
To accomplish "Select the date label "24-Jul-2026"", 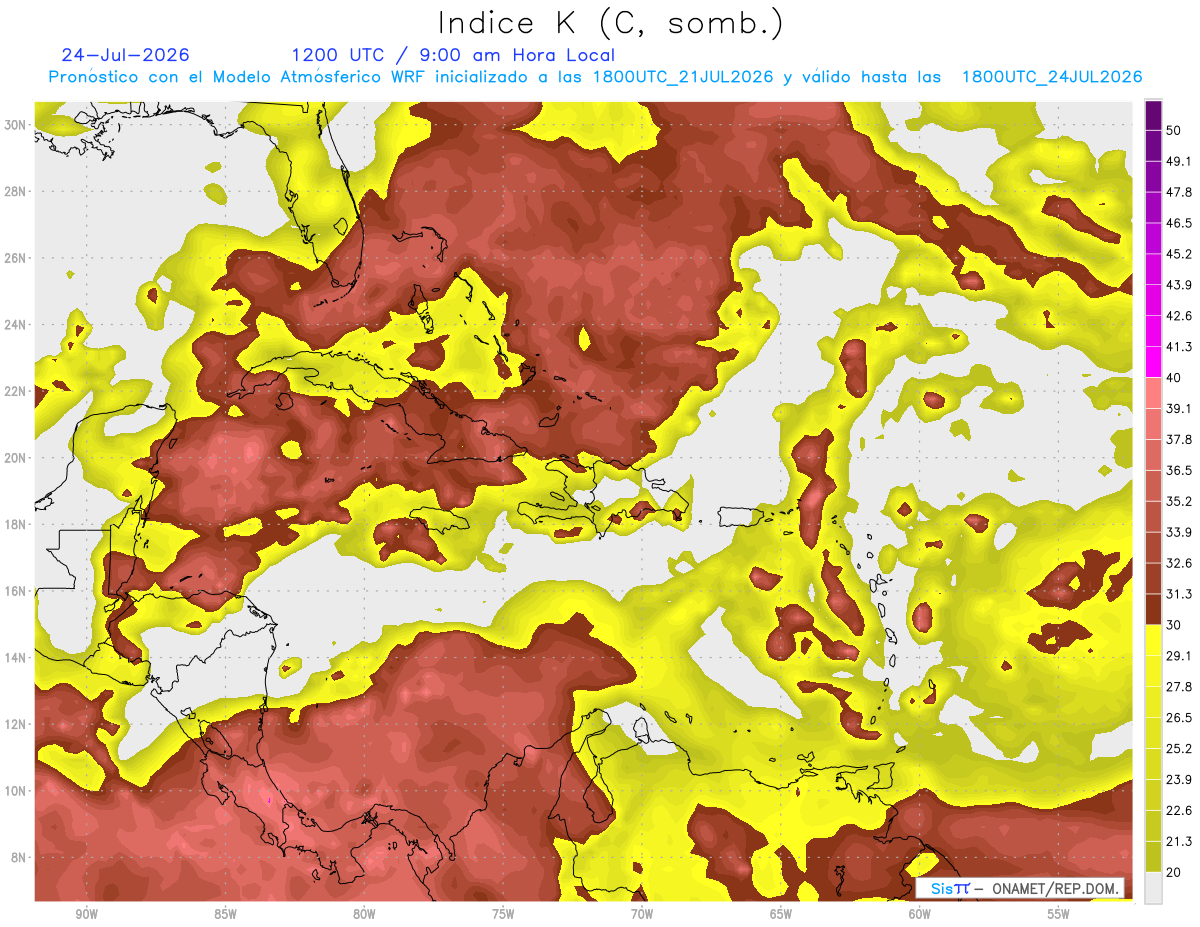I will pyautogui.click(x=125, y=55).
